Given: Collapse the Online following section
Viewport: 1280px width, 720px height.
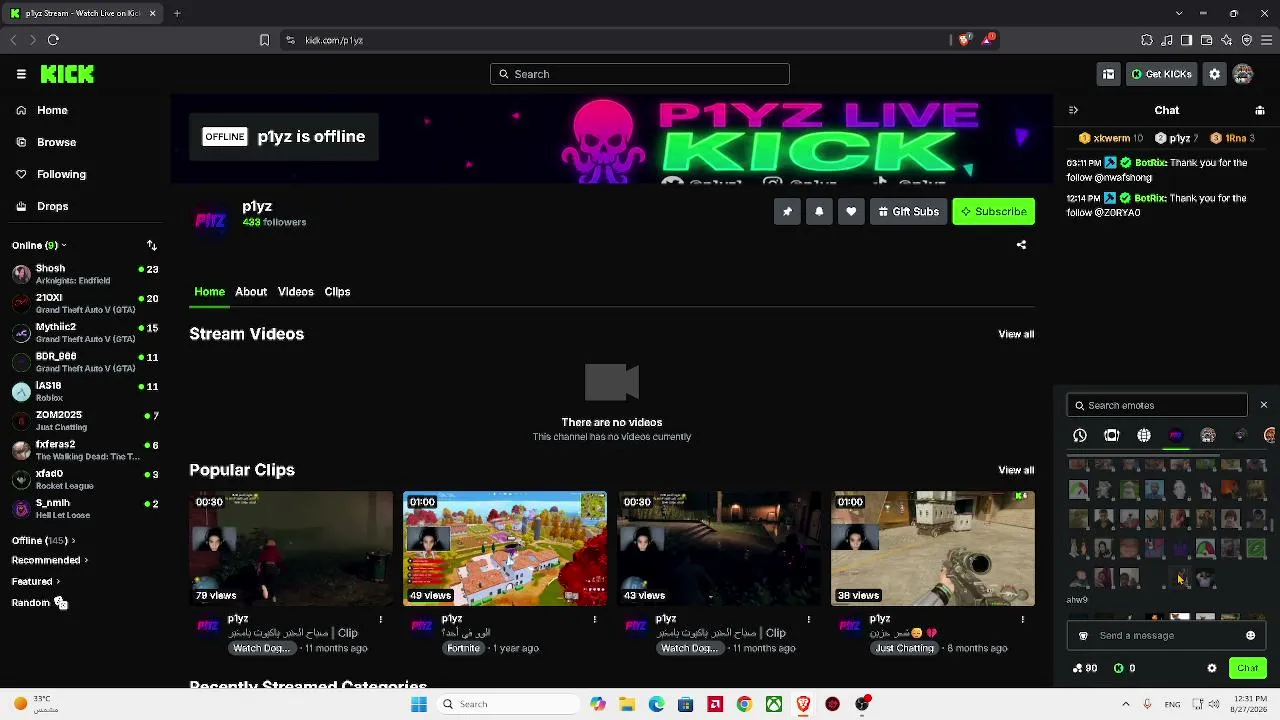Looking at the screenshot, I should (x=39, y=245).
